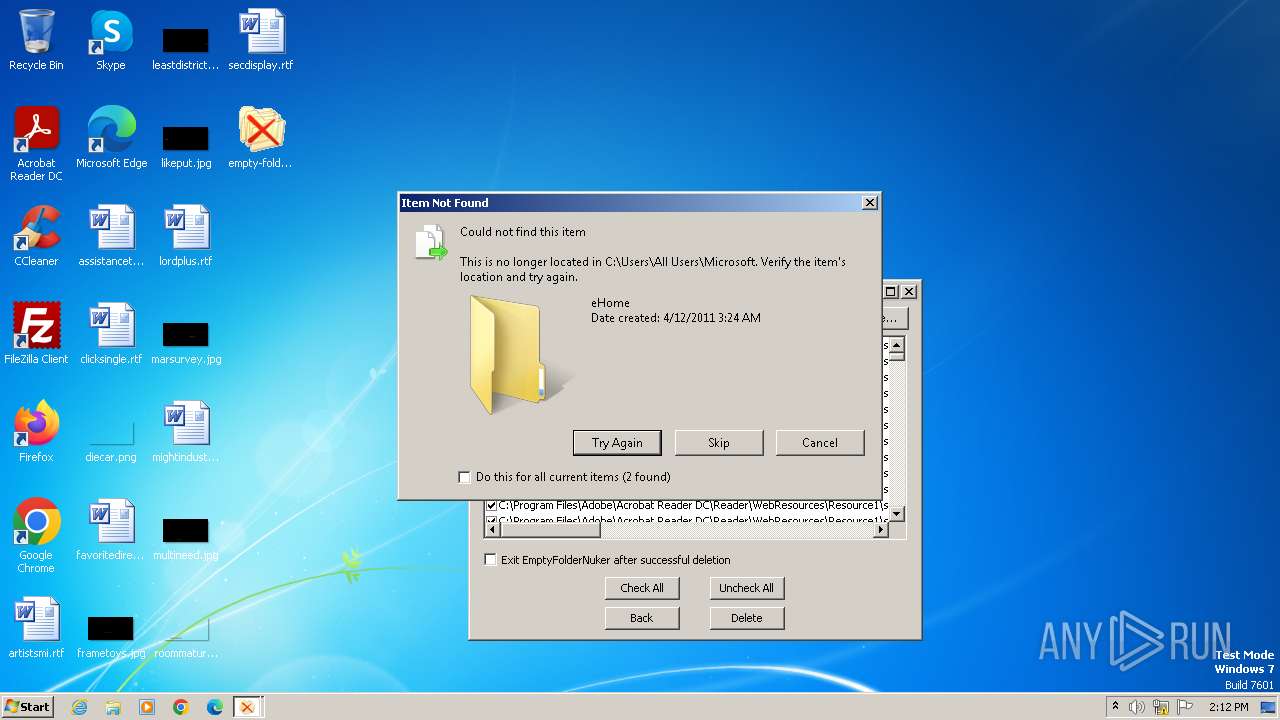Open clicksingle.rtf document icon
The height and width of the screenshot is (720, 1280).
coord(111,334)
